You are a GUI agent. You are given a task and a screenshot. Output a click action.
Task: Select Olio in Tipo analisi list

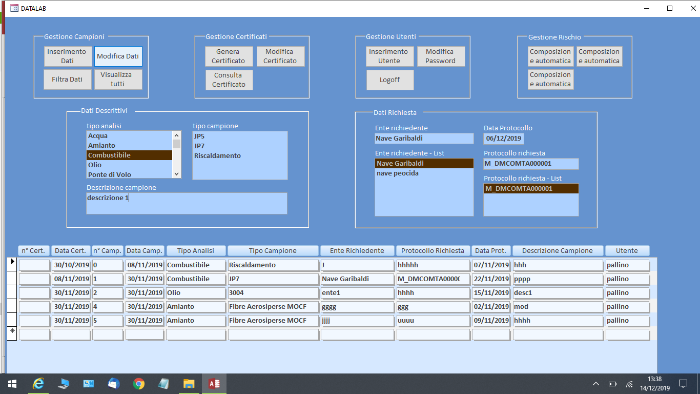pos(129,165)
